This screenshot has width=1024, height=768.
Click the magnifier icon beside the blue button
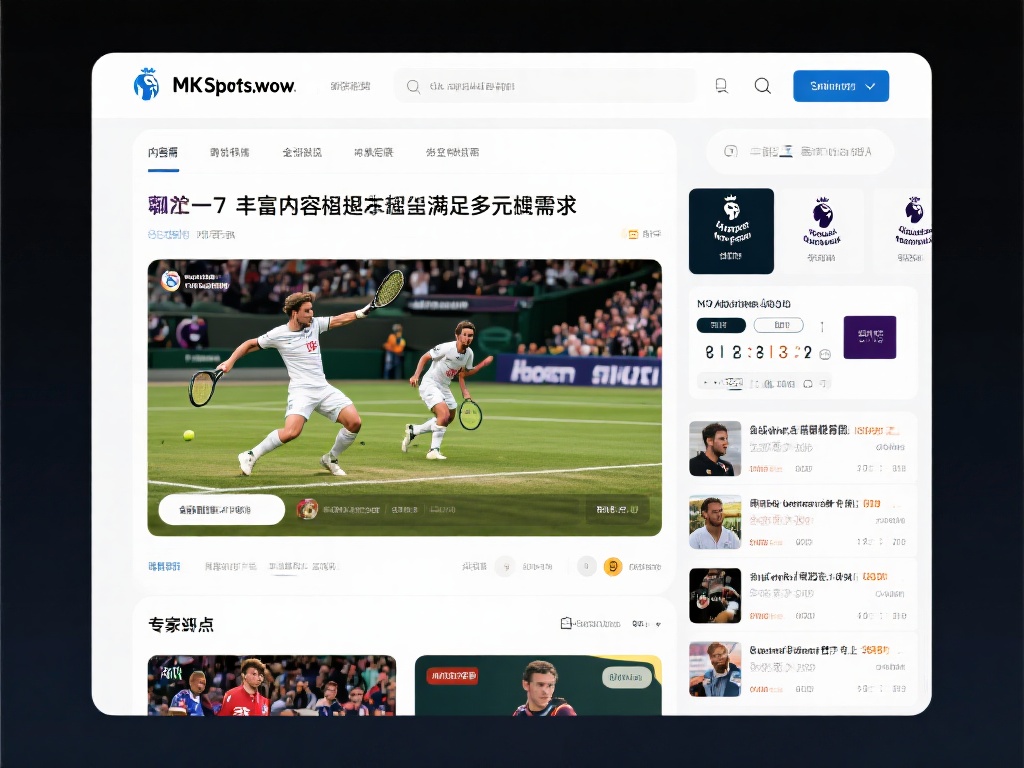click(762, 86)
